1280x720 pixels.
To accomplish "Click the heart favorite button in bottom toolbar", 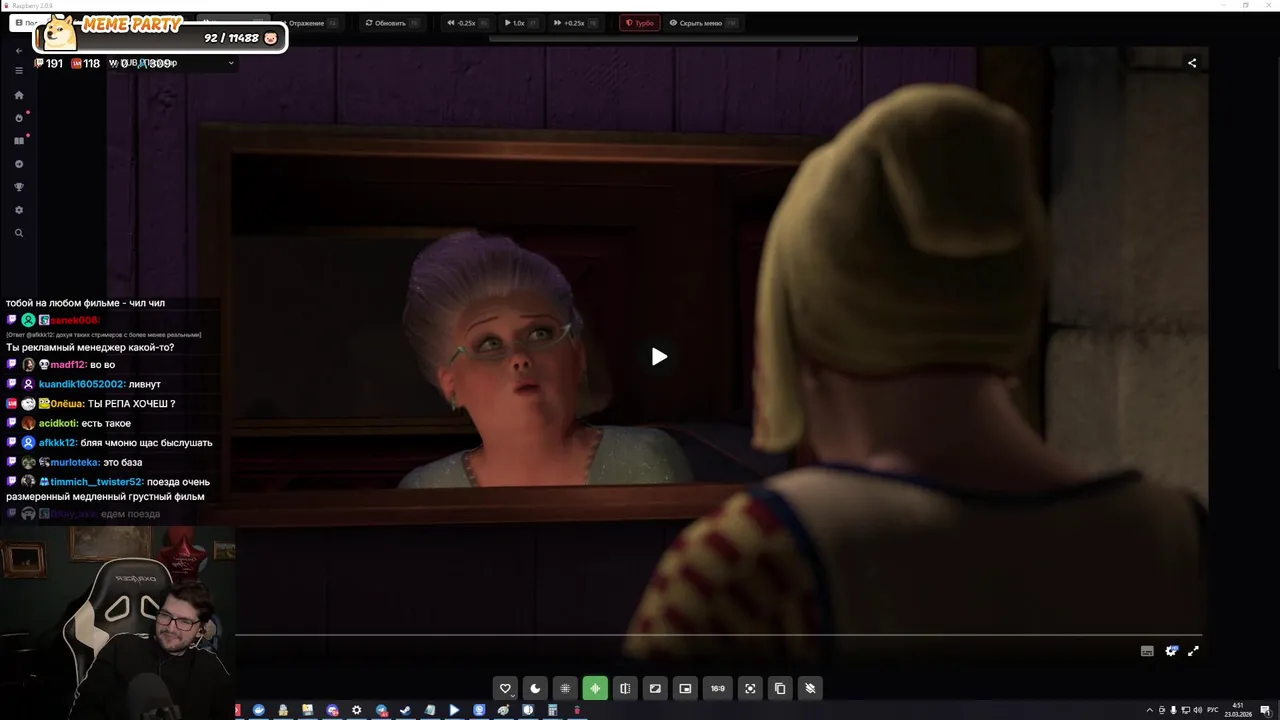I will (505, 688).
